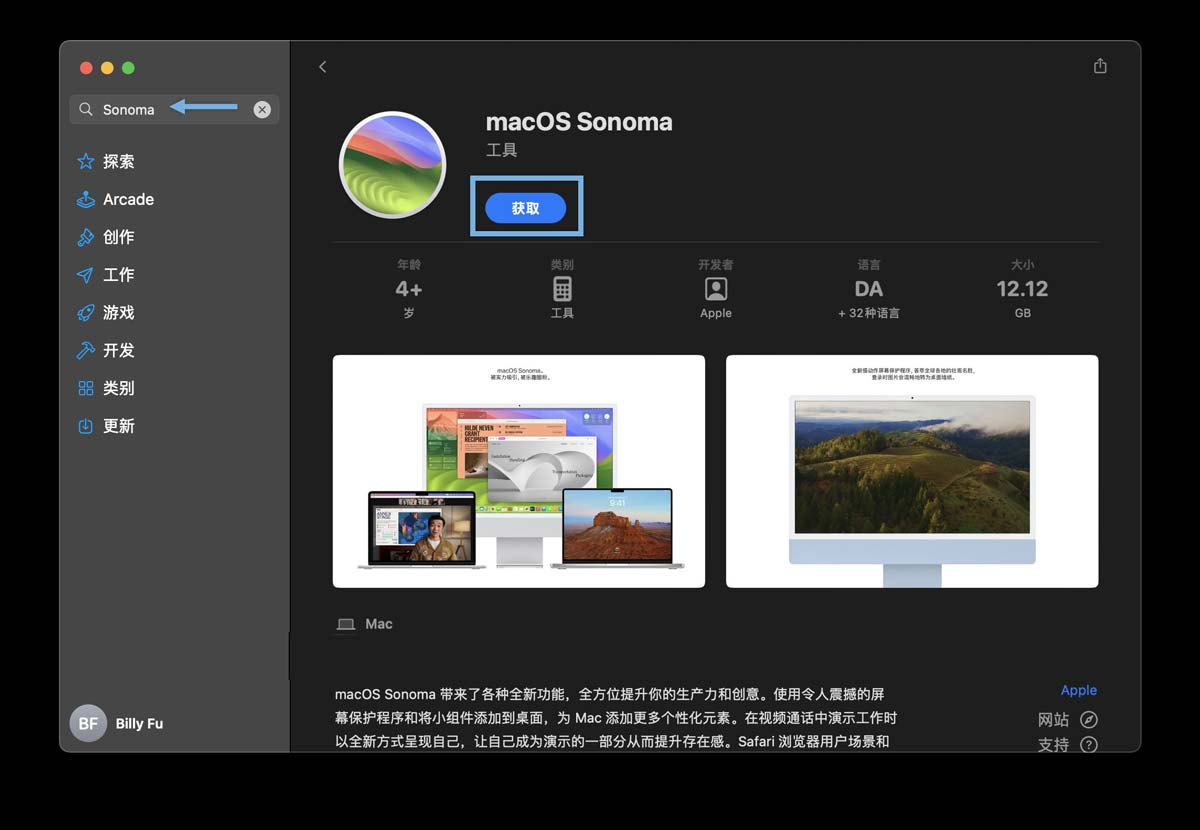Open Billy Fu account profile

(117, 723)
